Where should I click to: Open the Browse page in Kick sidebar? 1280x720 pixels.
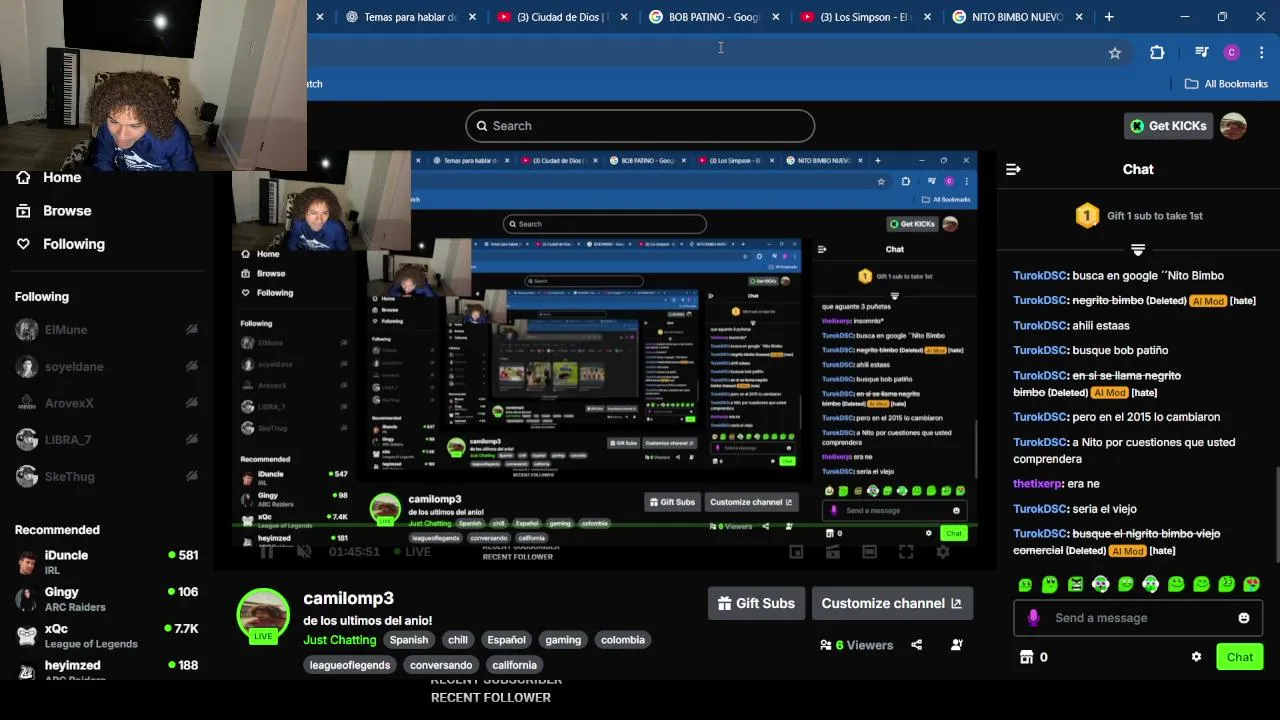pyautogui.click(x=53, y=211)
